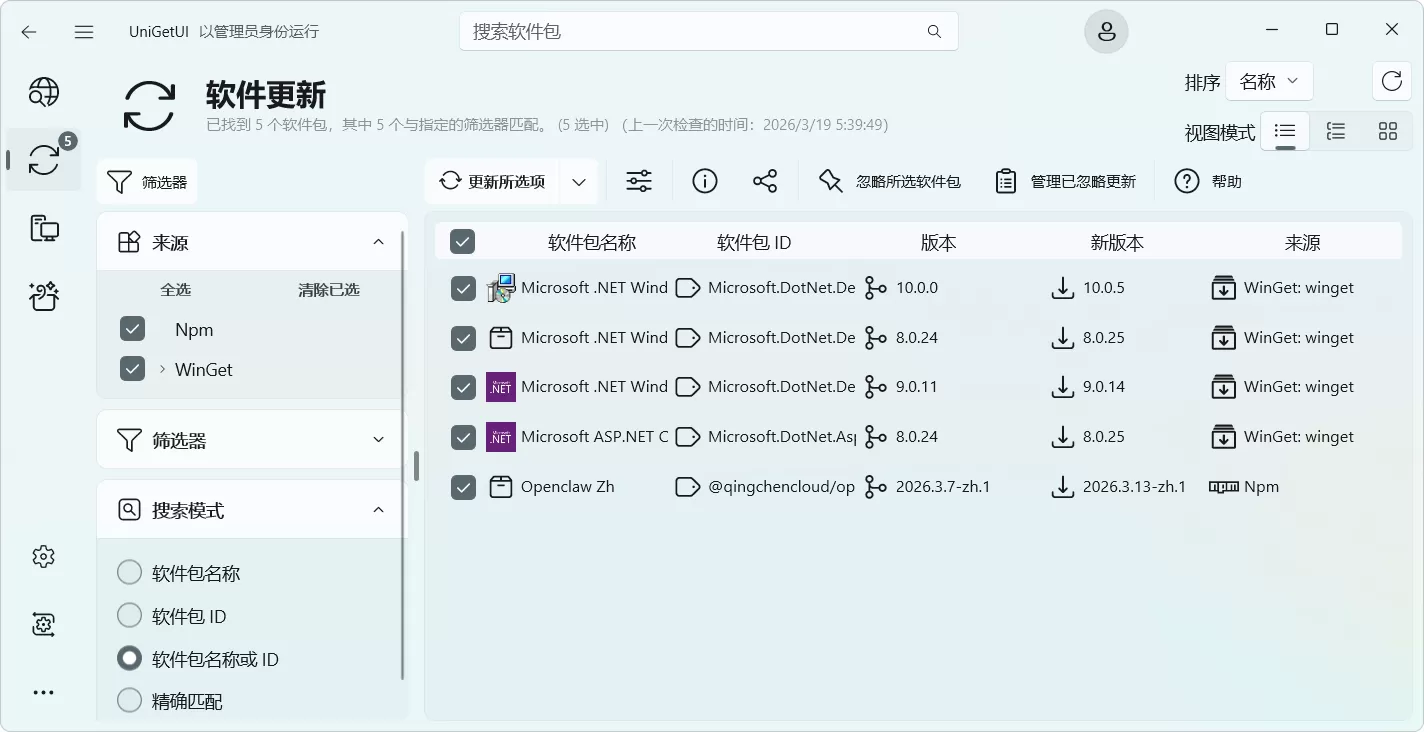
Task: Open the installation options sliders icon
Action: pyautogui.click(x=639, y=181)
